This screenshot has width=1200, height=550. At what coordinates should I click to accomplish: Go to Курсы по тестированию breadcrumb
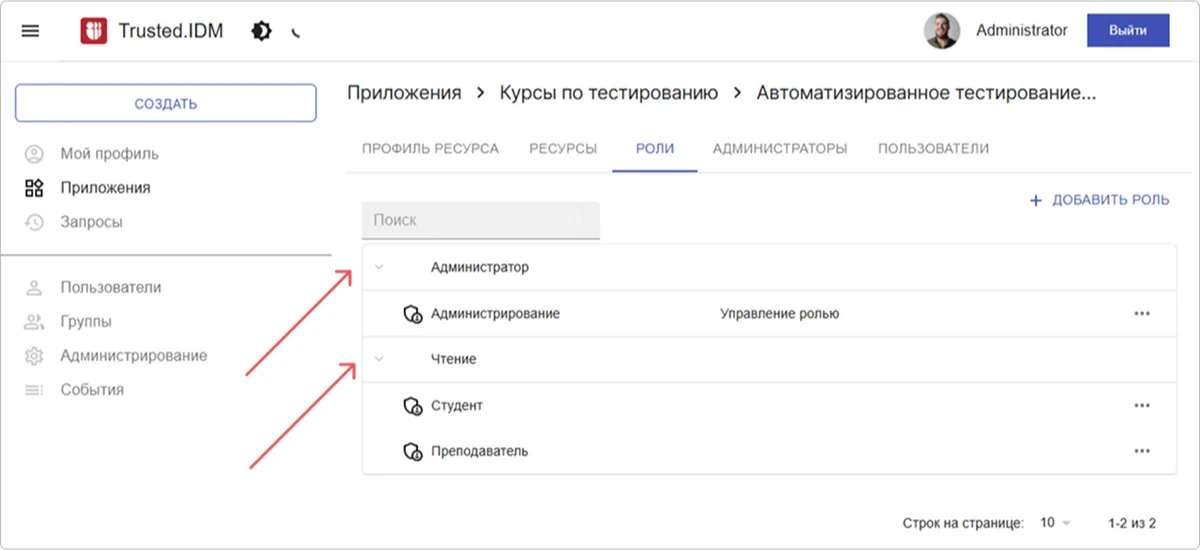click(609, 93)
